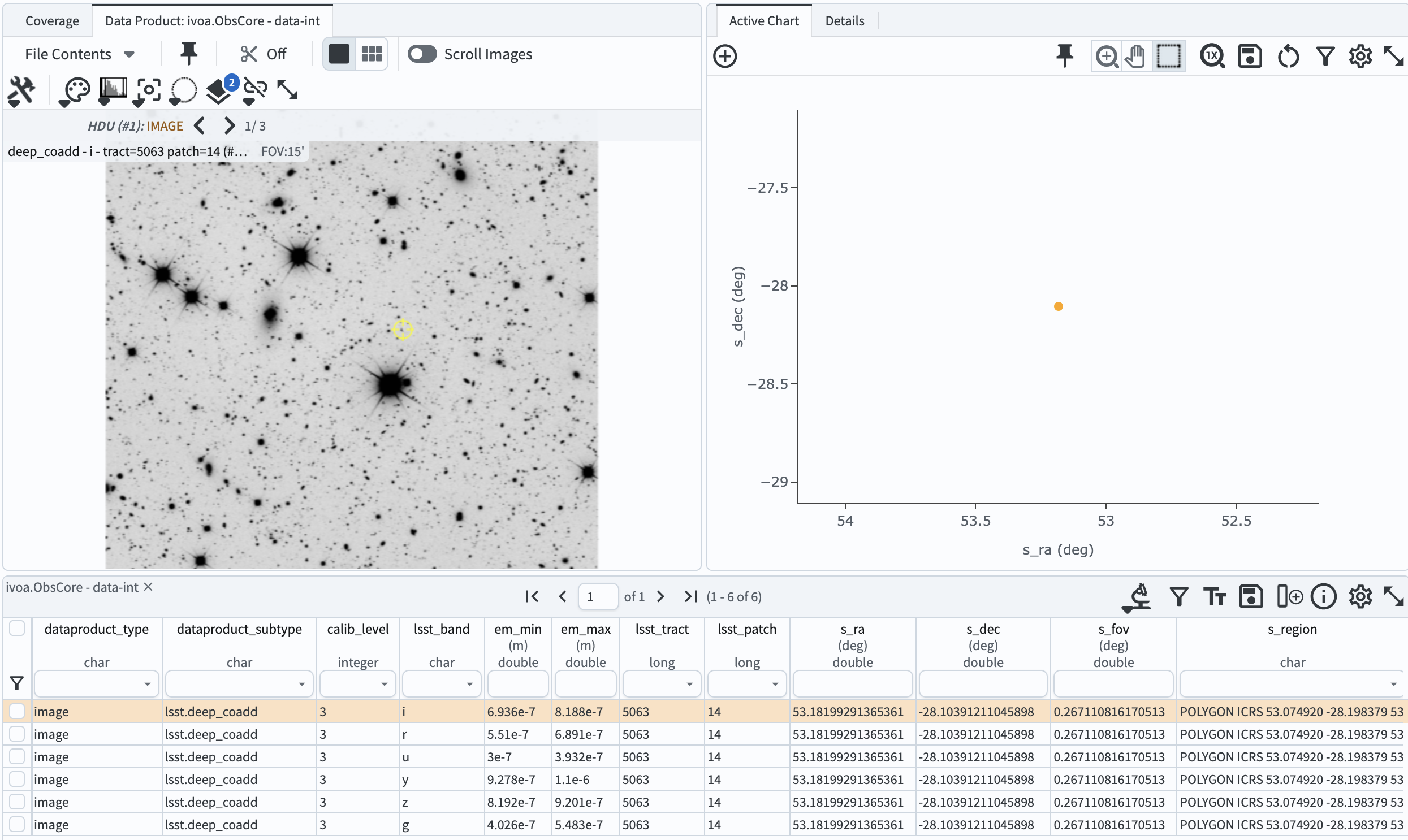Expand the File Contents dropdown
The width and height of the screenshot is (1408, 840).
click(79, 54)
